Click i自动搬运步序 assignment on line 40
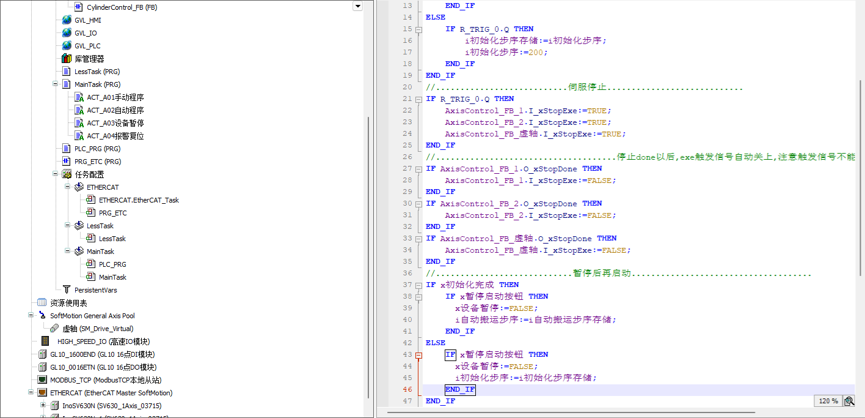The image size is (865, 418). 536,320
